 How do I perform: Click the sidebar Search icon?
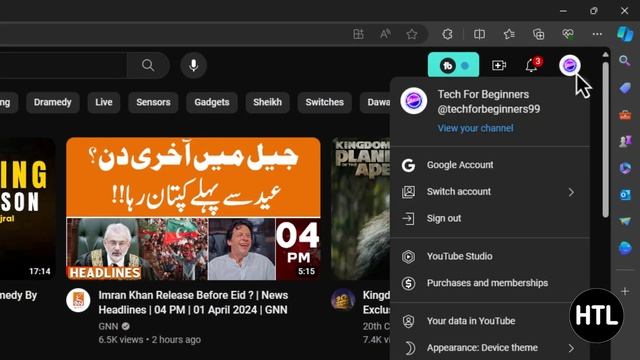click(624, 61)
